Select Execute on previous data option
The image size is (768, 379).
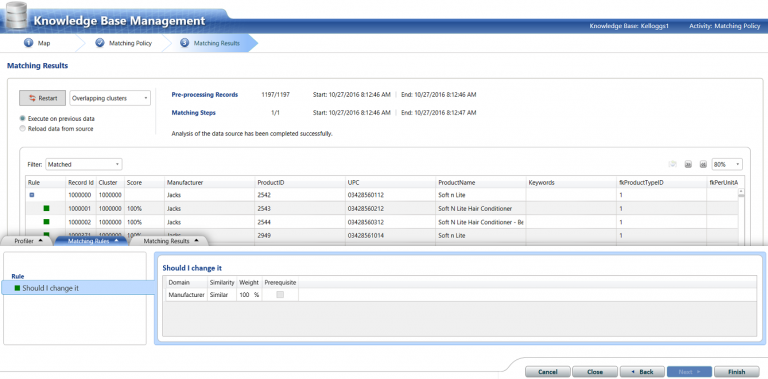pyautogui.click(x=23, y=118)
